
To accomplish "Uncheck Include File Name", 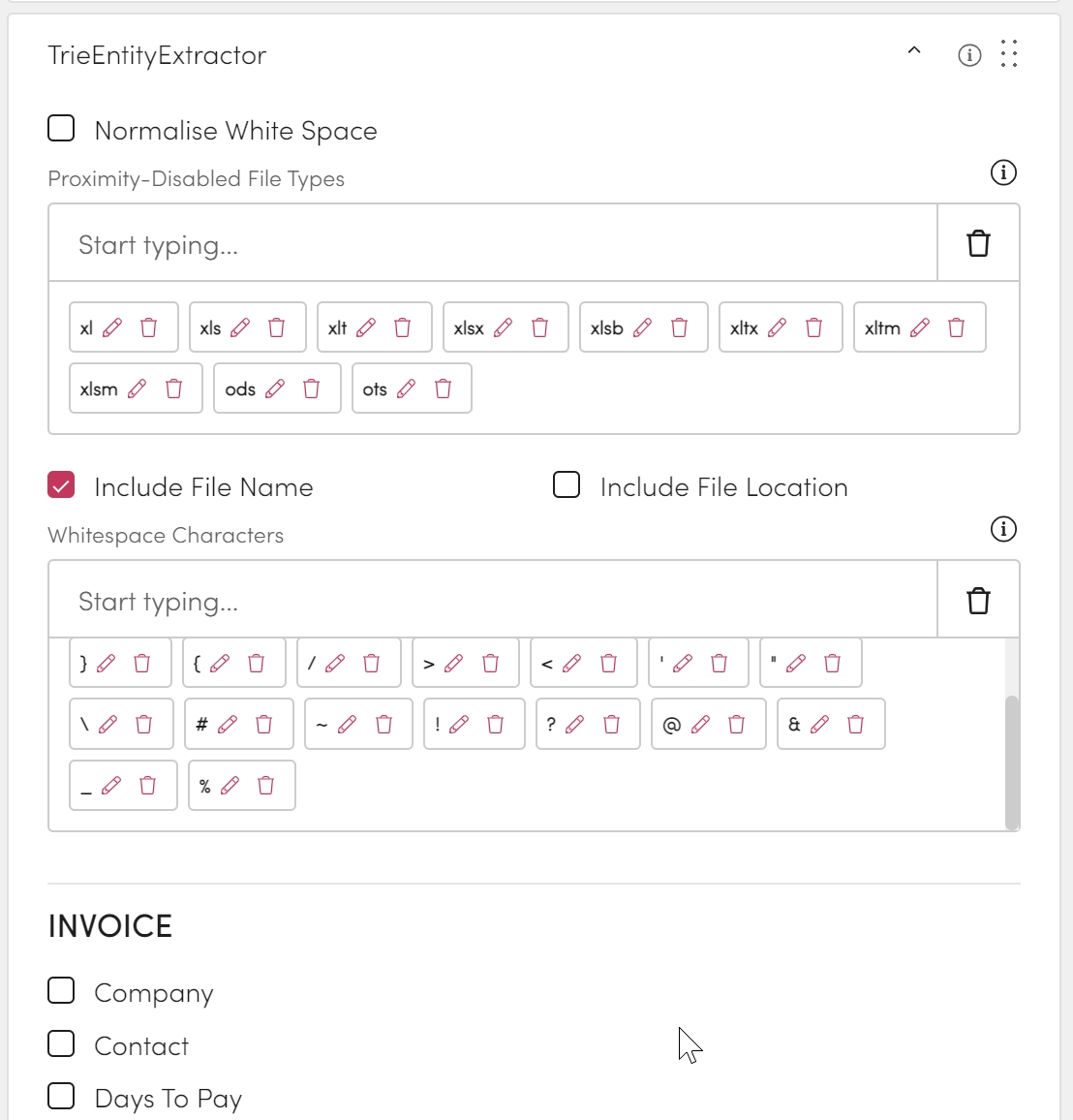I will coord(61,485).
